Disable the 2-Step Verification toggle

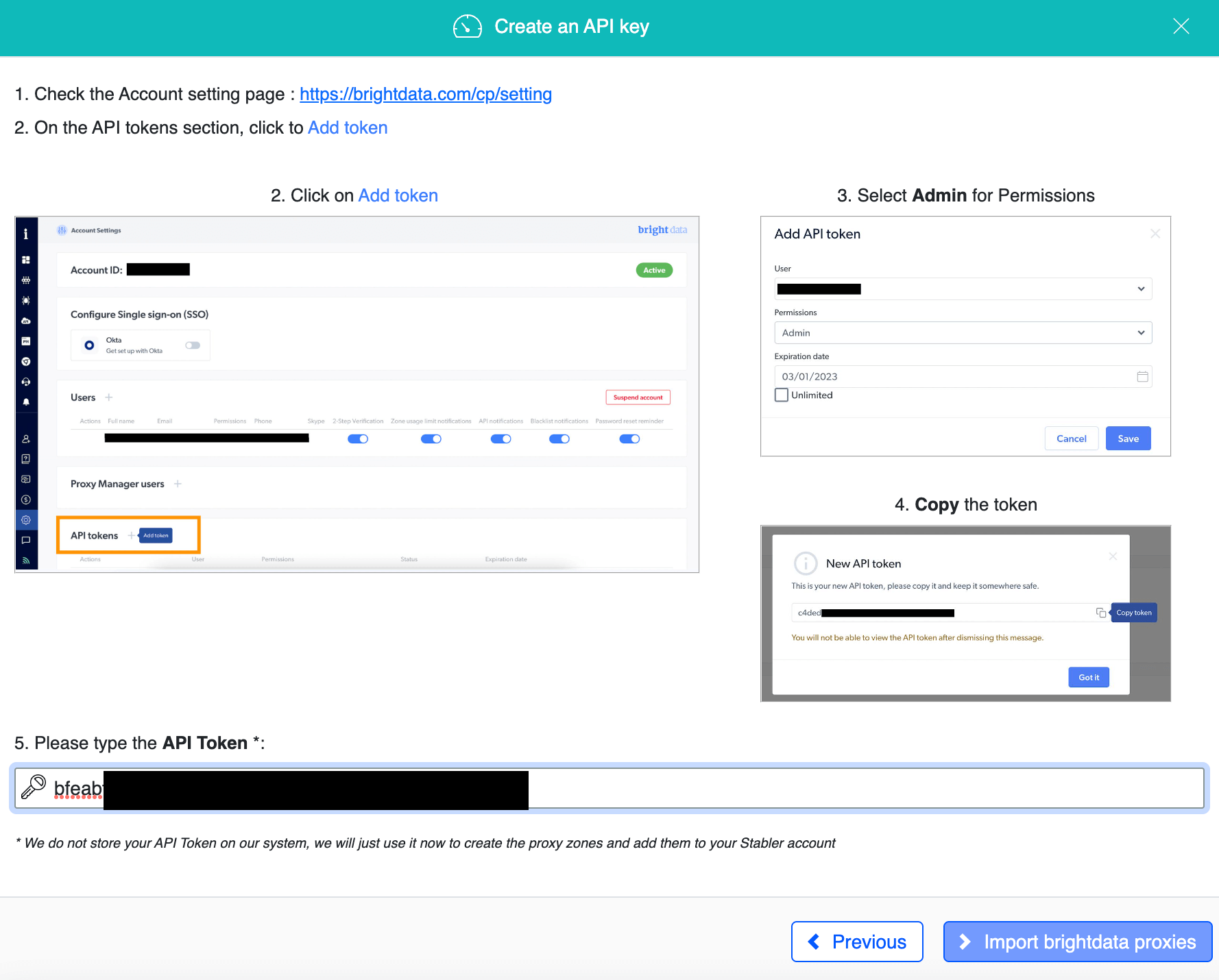point(358,439)
